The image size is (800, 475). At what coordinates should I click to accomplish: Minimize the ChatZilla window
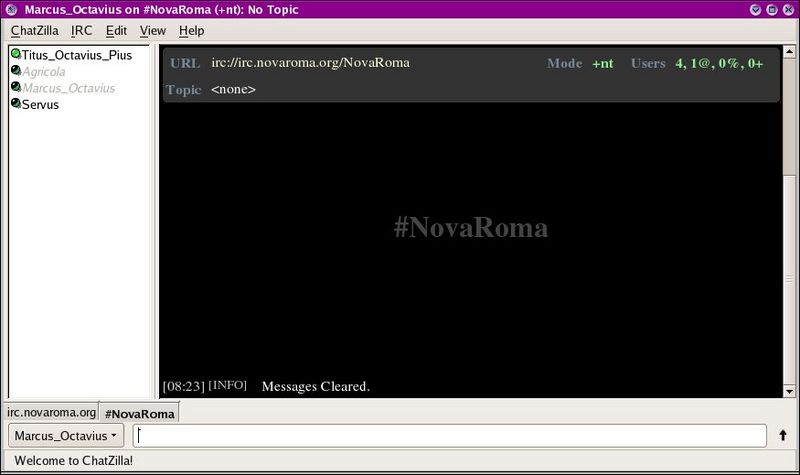(x=756, y=9)
